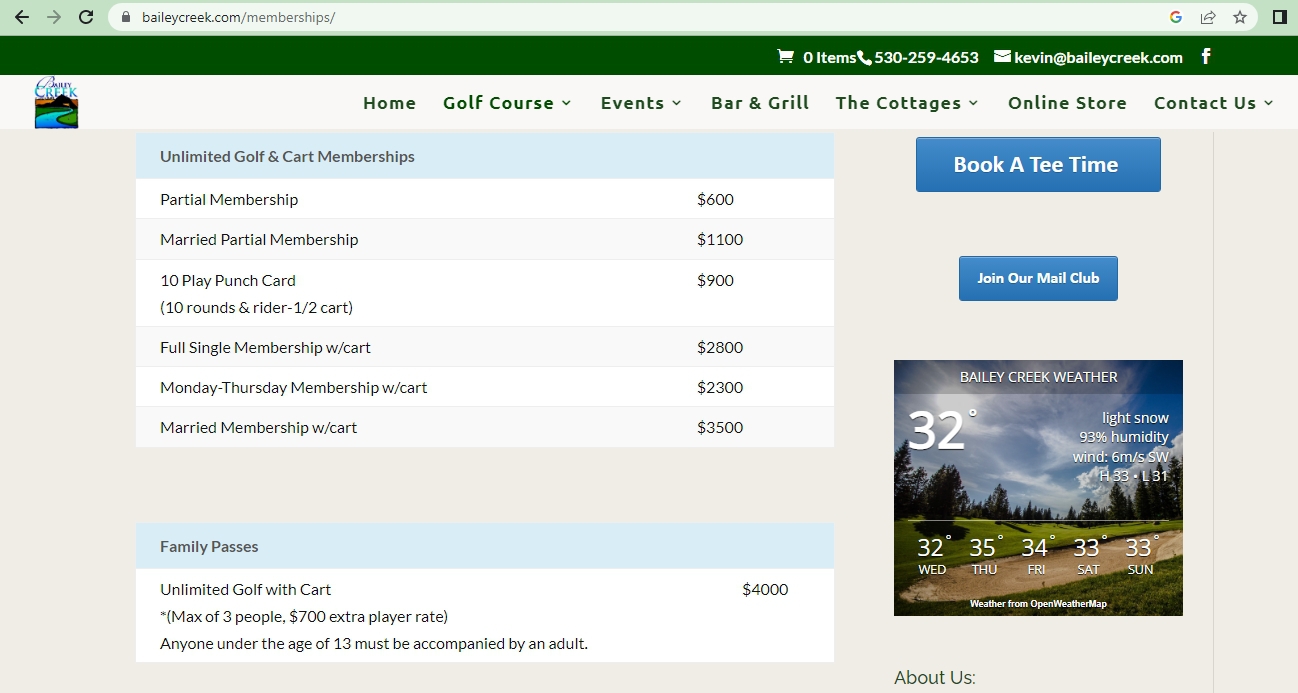Click the browser forward arrow
This screenshot has height=693, width=1298.
54,17
